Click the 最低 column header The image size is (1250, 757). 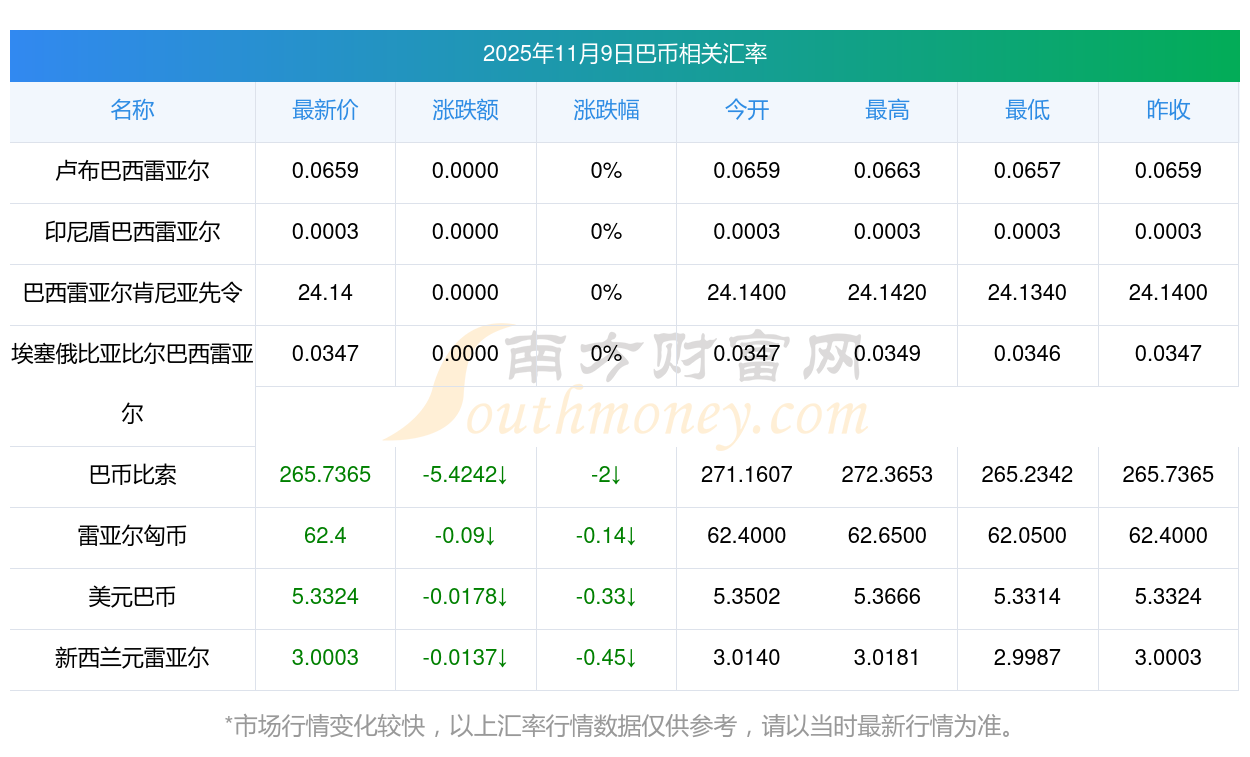[x=1027, y=111]
